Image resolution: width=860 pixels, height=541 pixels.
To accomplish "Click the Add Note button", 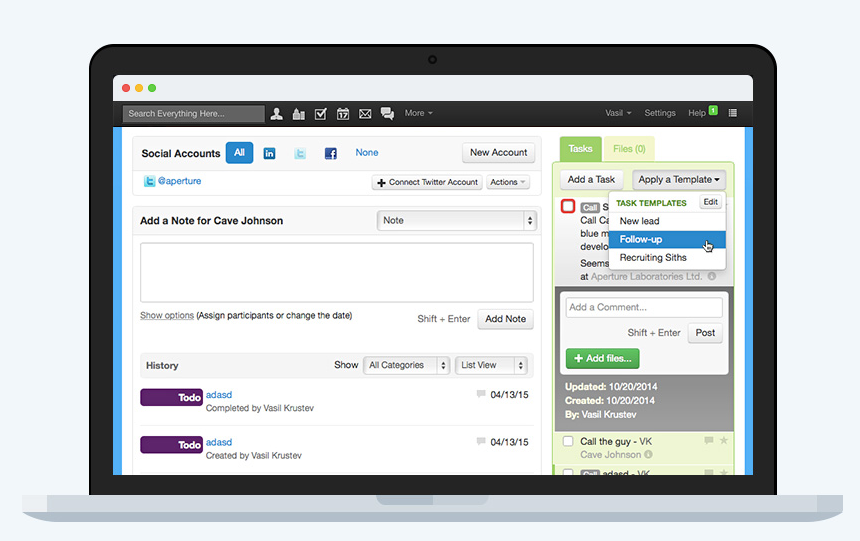I will coord(505,319).
